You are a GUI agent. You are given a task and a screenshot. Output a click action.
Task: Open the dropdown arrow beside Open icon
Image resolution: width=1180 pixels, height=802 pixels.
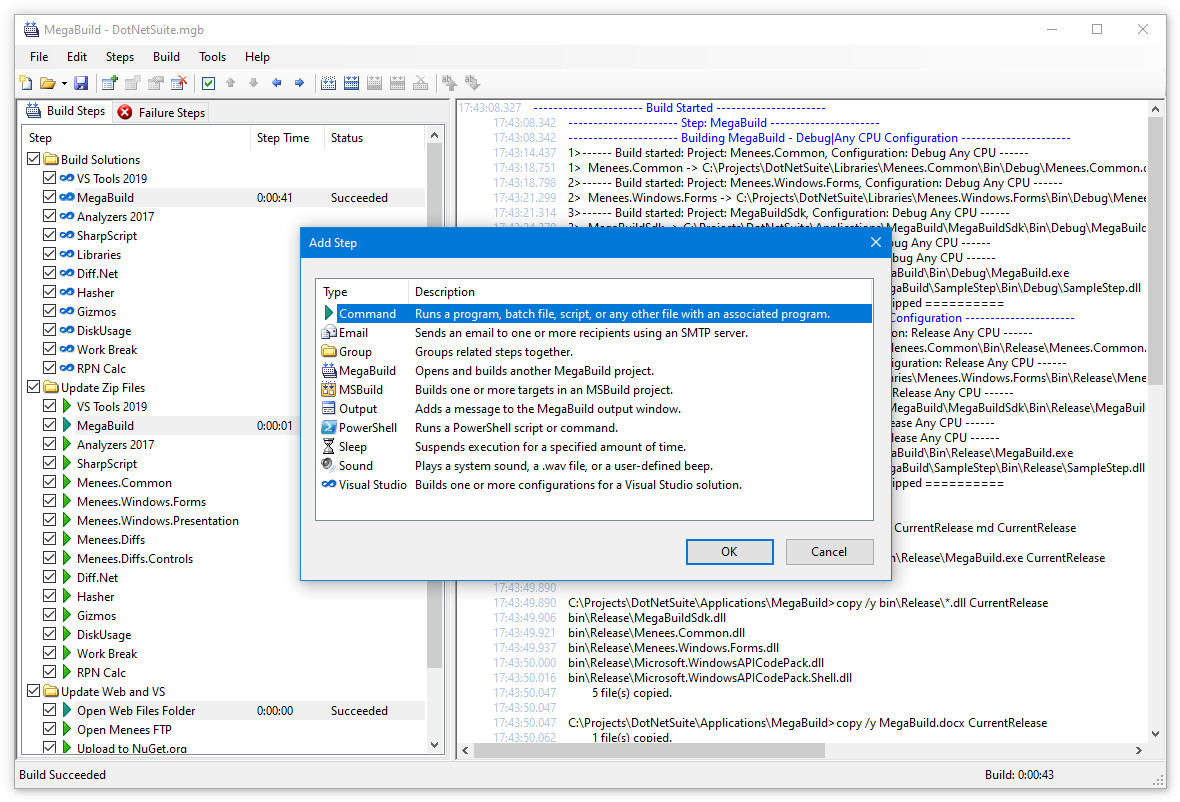click(64, 83)
